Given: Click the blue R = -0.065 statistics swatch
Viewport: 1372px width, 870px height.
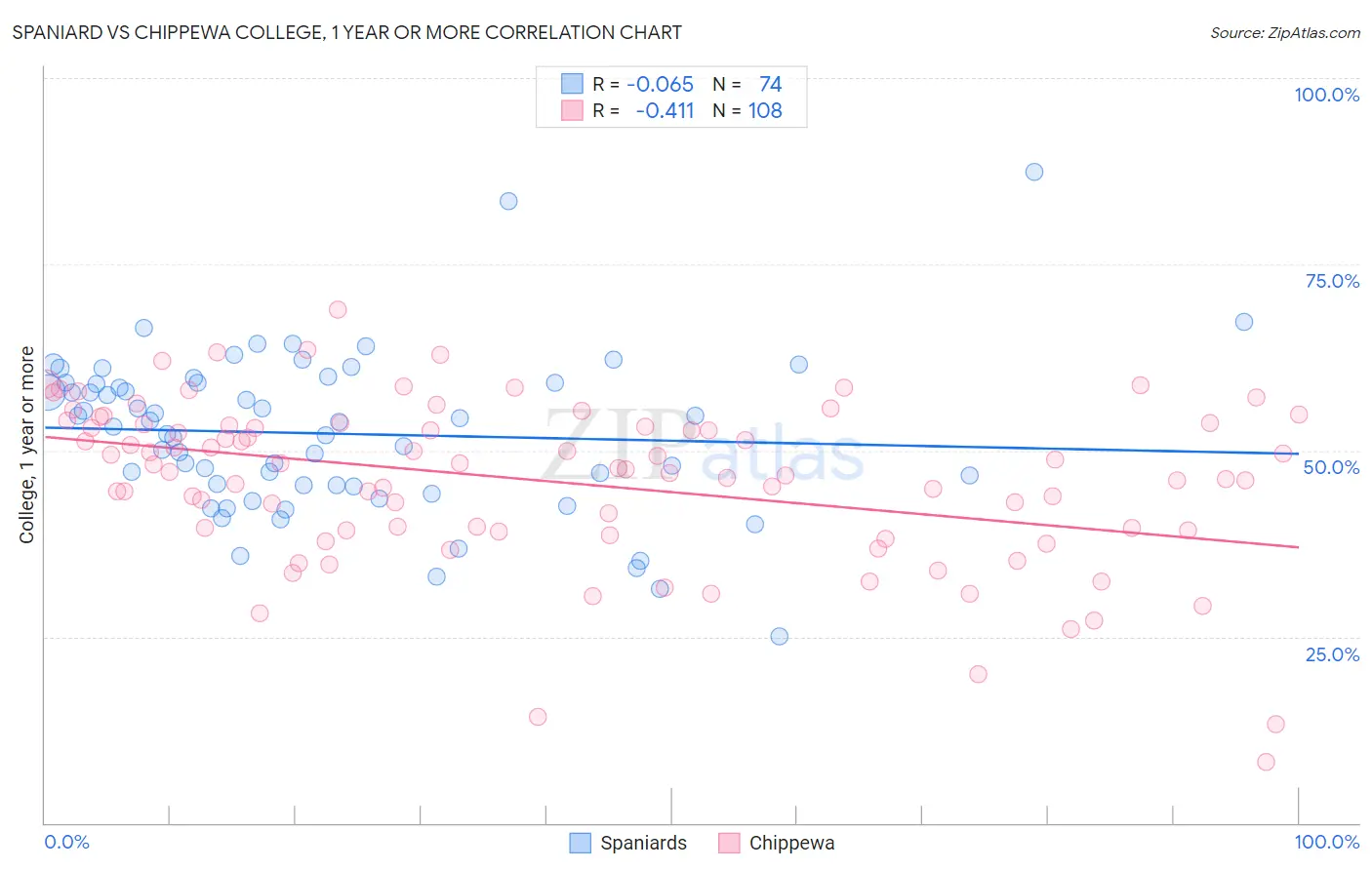Looking at the screenshot, I should (x=572, y=84).
